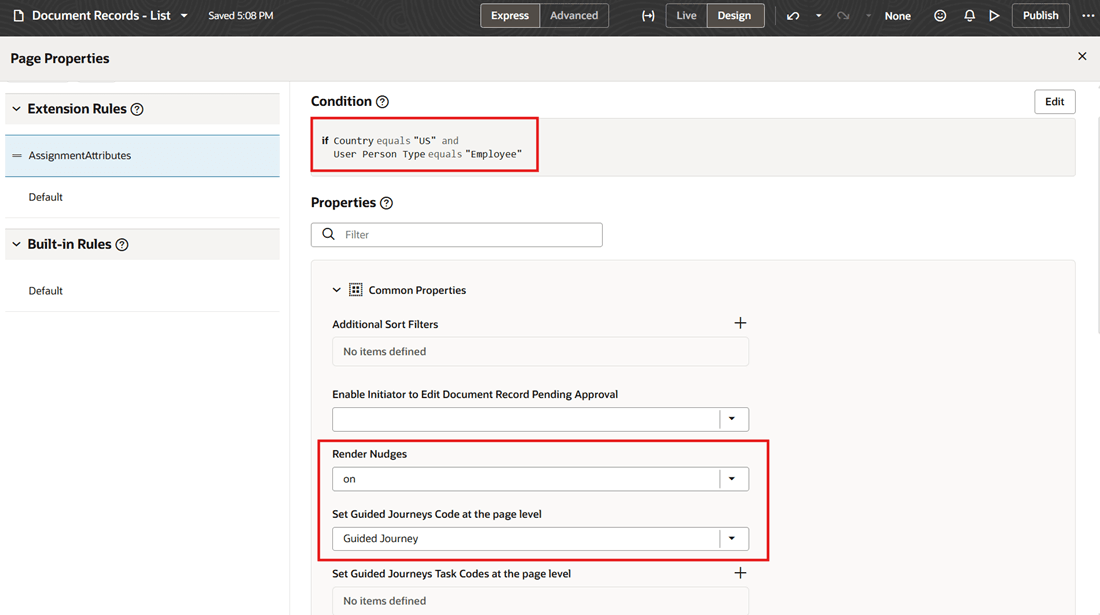Viewport: 1100px width, 615px height.
Task: Click the Saved 5:08 PM status text
Action: pyautogui.click(x=241, y=15)
